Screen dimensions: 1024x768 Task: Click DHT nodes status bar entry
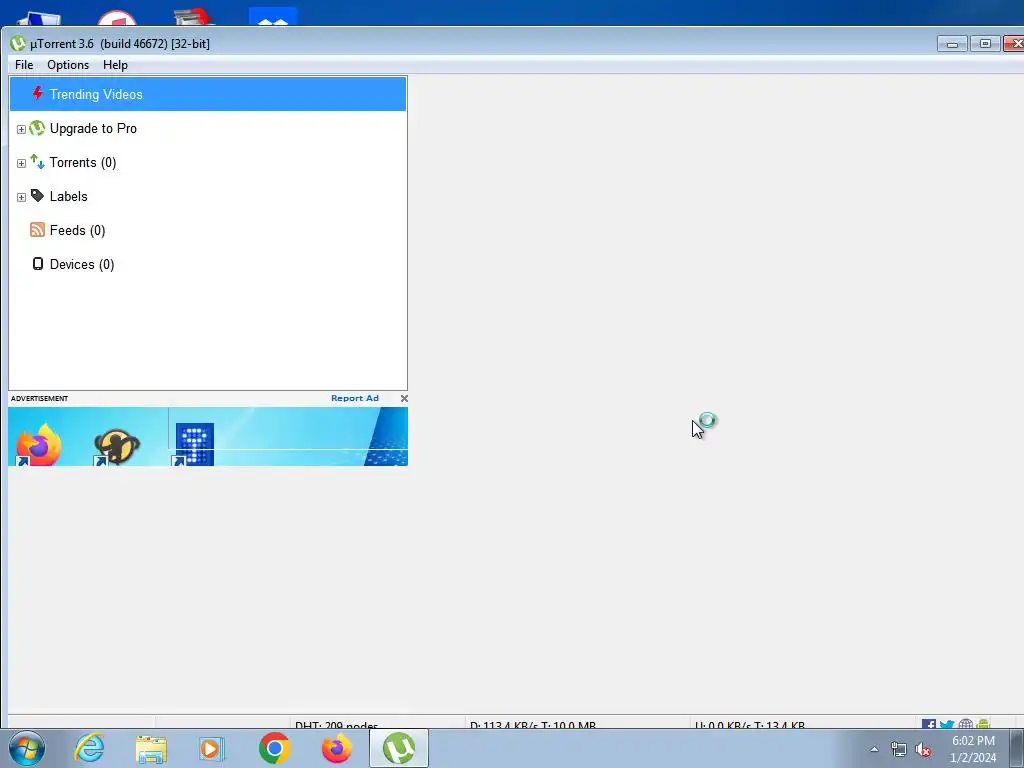336,724
